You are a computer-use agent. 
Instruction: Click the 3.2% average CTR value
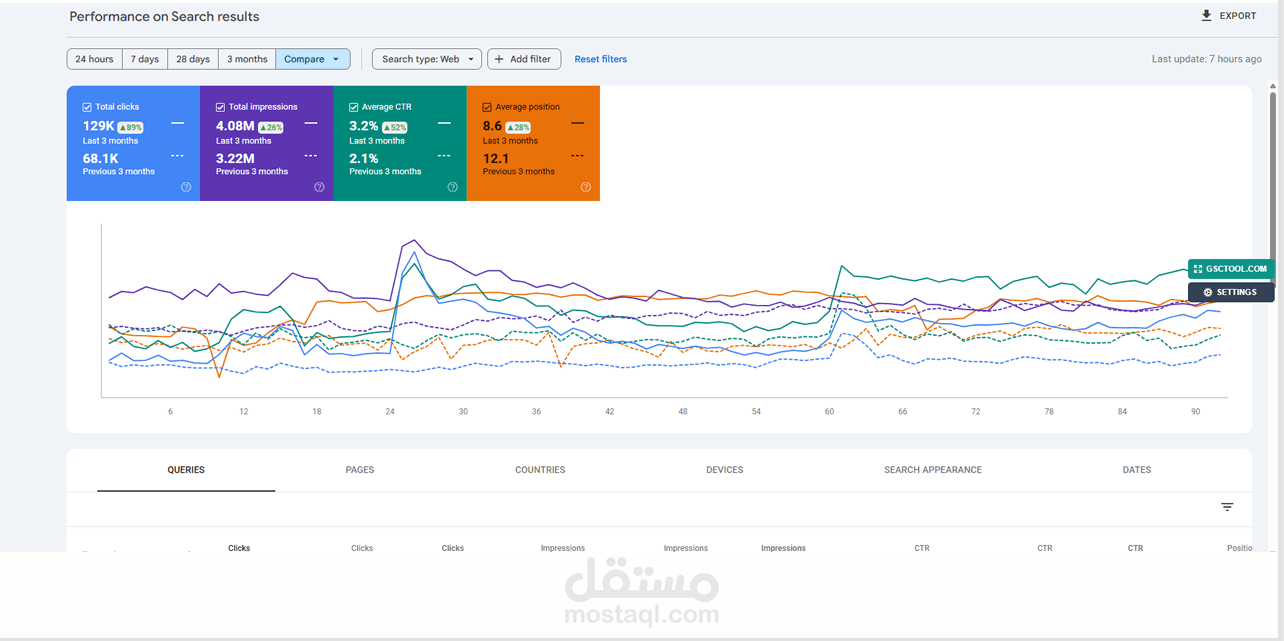(364, 126)
